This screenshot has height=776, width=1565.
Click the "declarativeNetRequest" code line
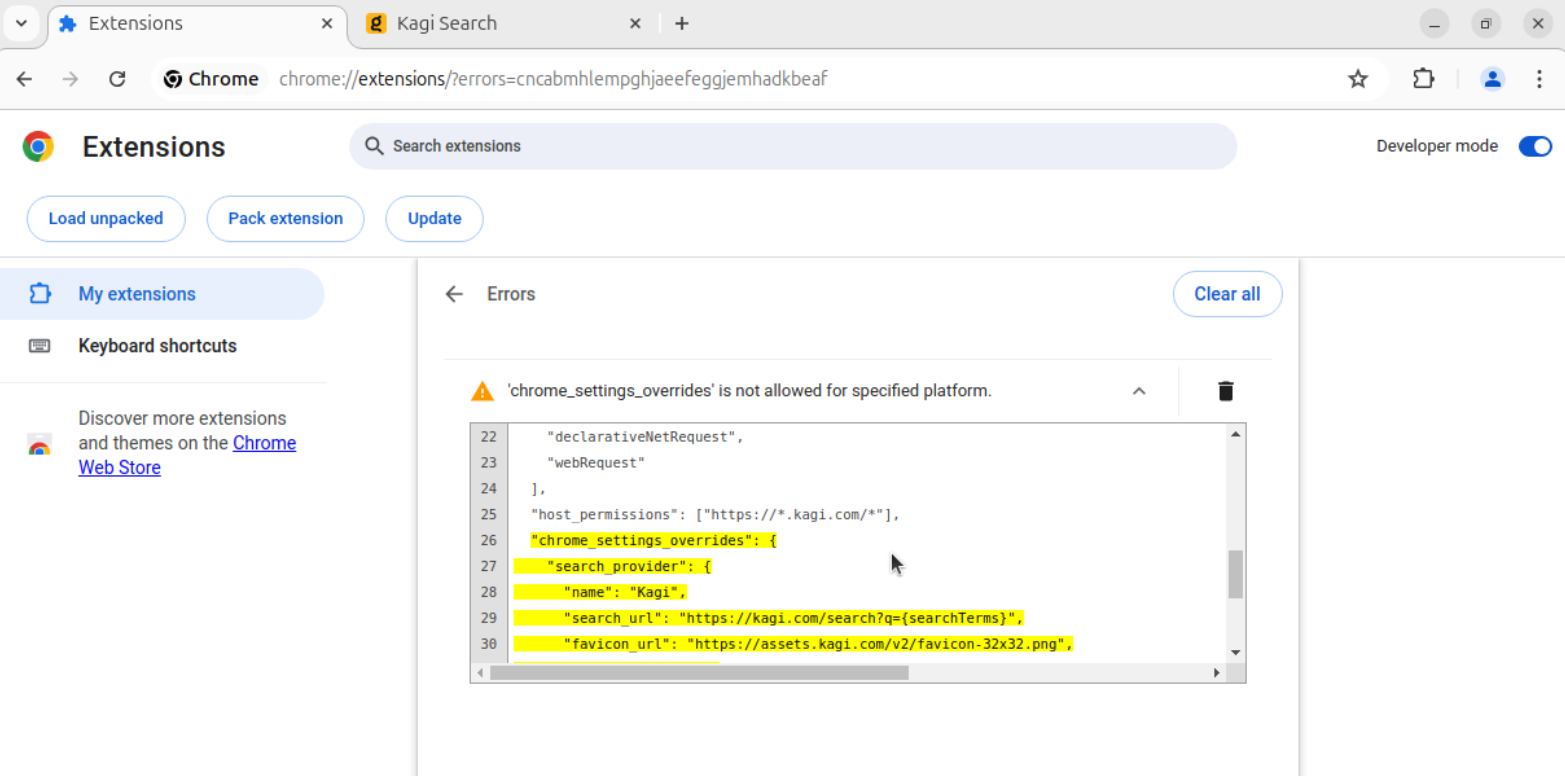pyautogui.click(x=645, y=437)
